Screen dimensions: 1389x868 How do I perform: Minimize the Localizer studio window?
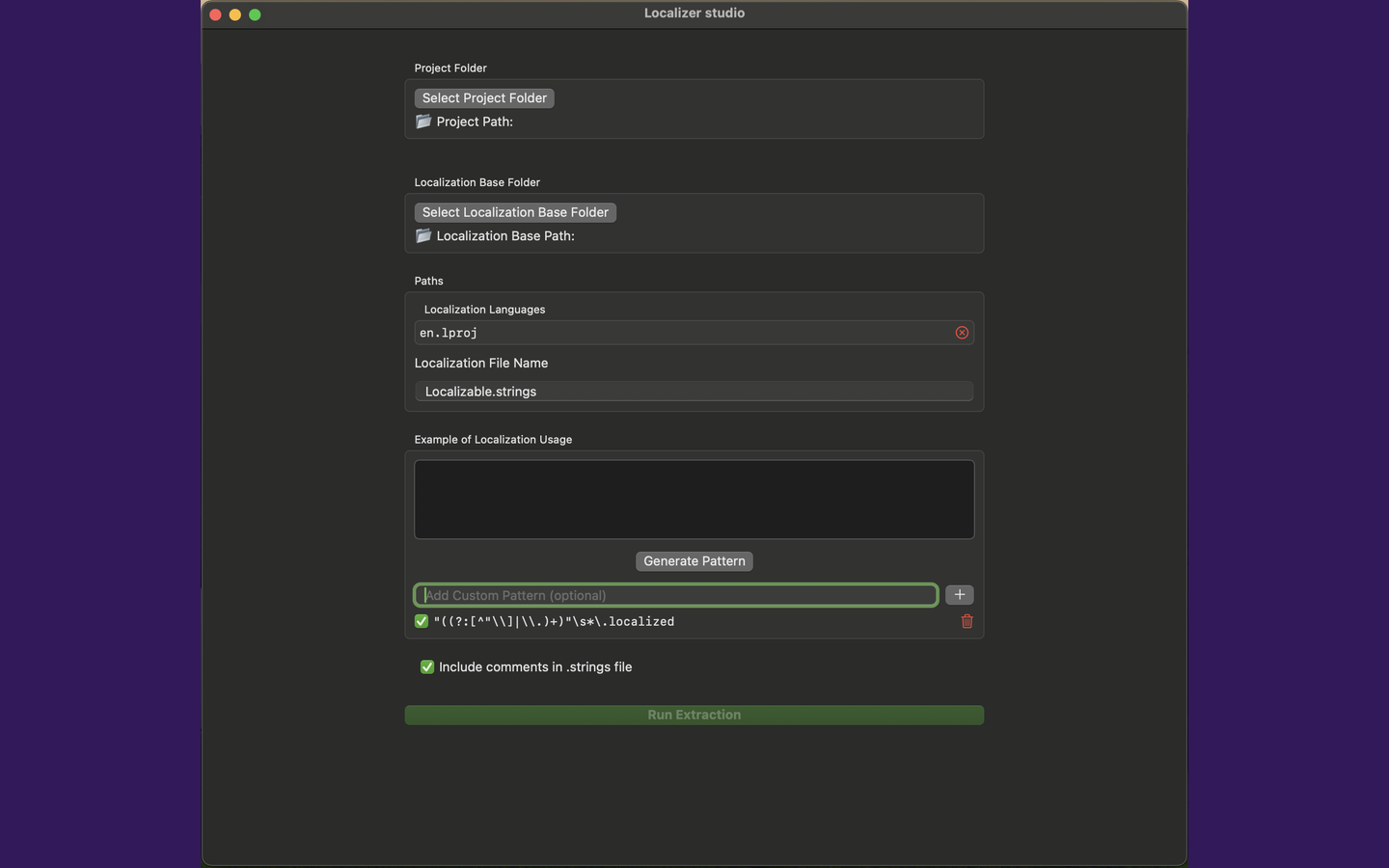(x=235, y=14)
